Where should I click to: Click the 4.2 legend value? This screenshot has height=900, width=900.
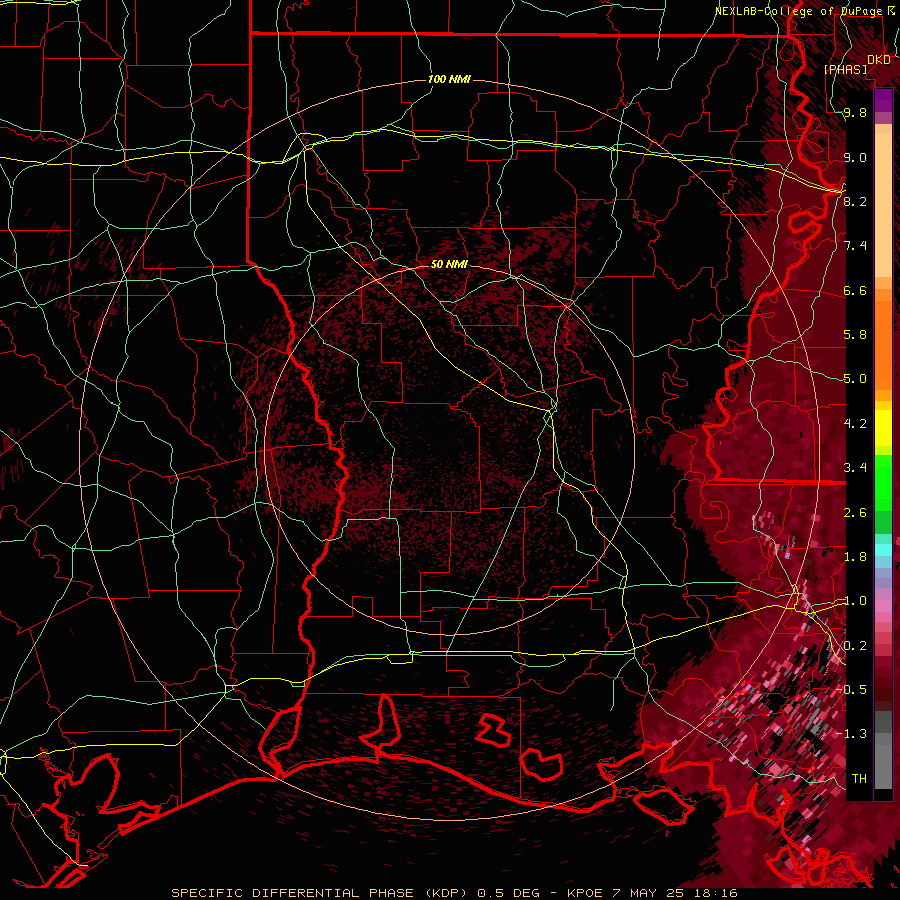coord(855,424)
